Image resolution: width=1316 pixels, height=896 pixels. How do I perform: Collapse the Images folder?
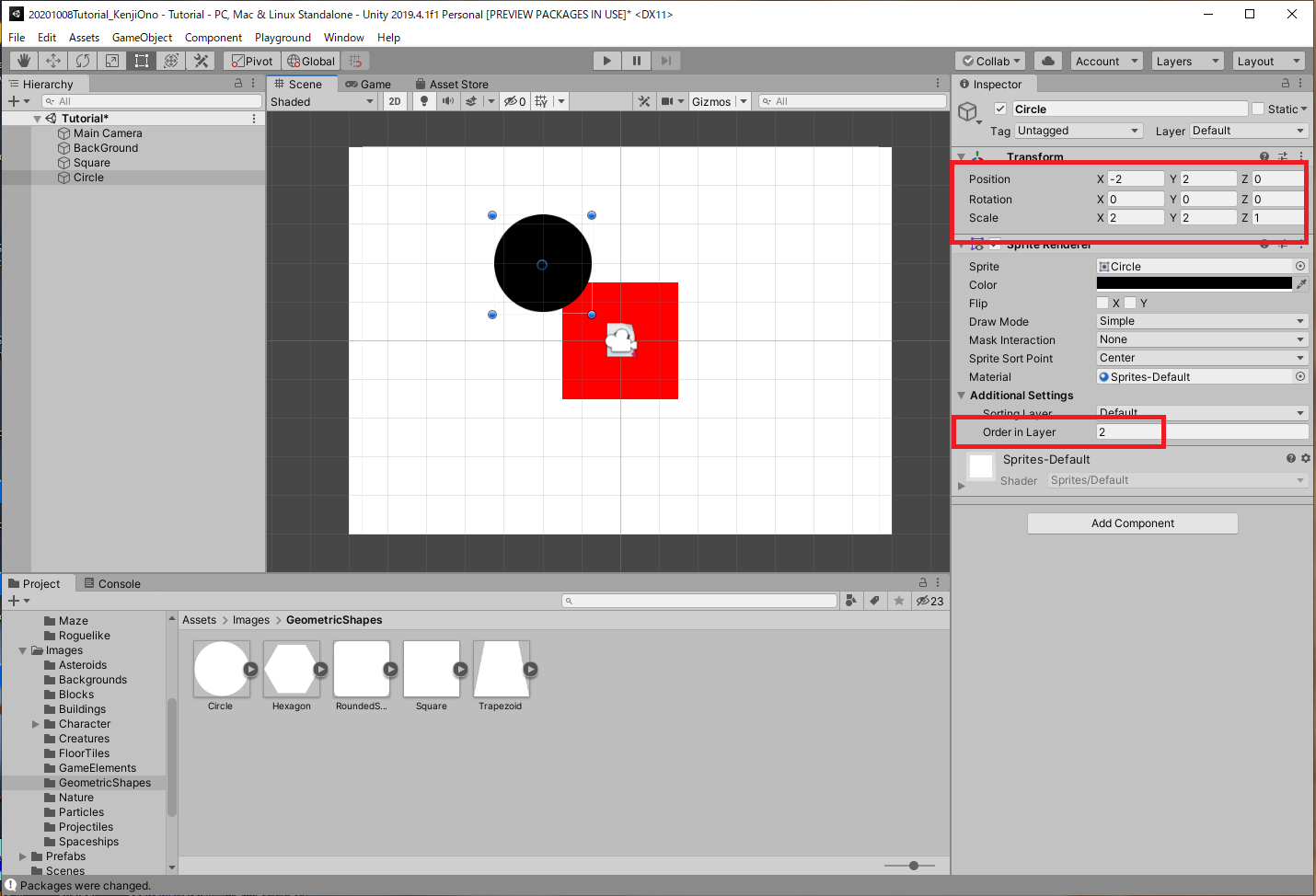coord(23,650)
